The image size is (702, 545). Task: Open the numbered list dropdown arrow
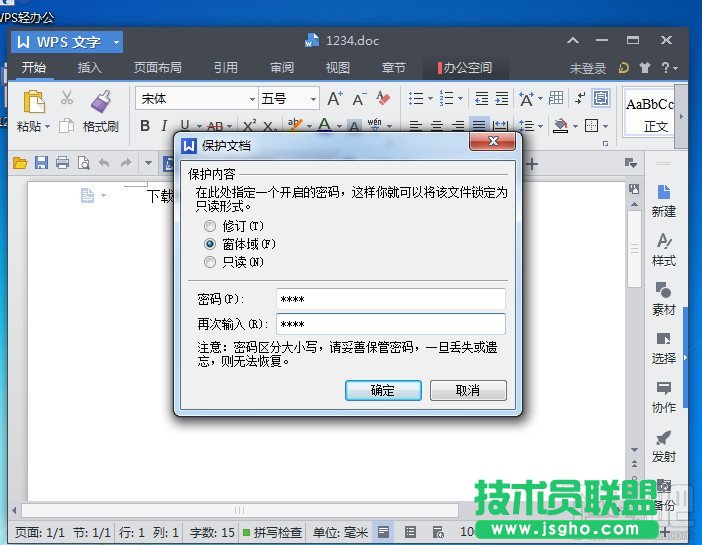coord(460,99)
